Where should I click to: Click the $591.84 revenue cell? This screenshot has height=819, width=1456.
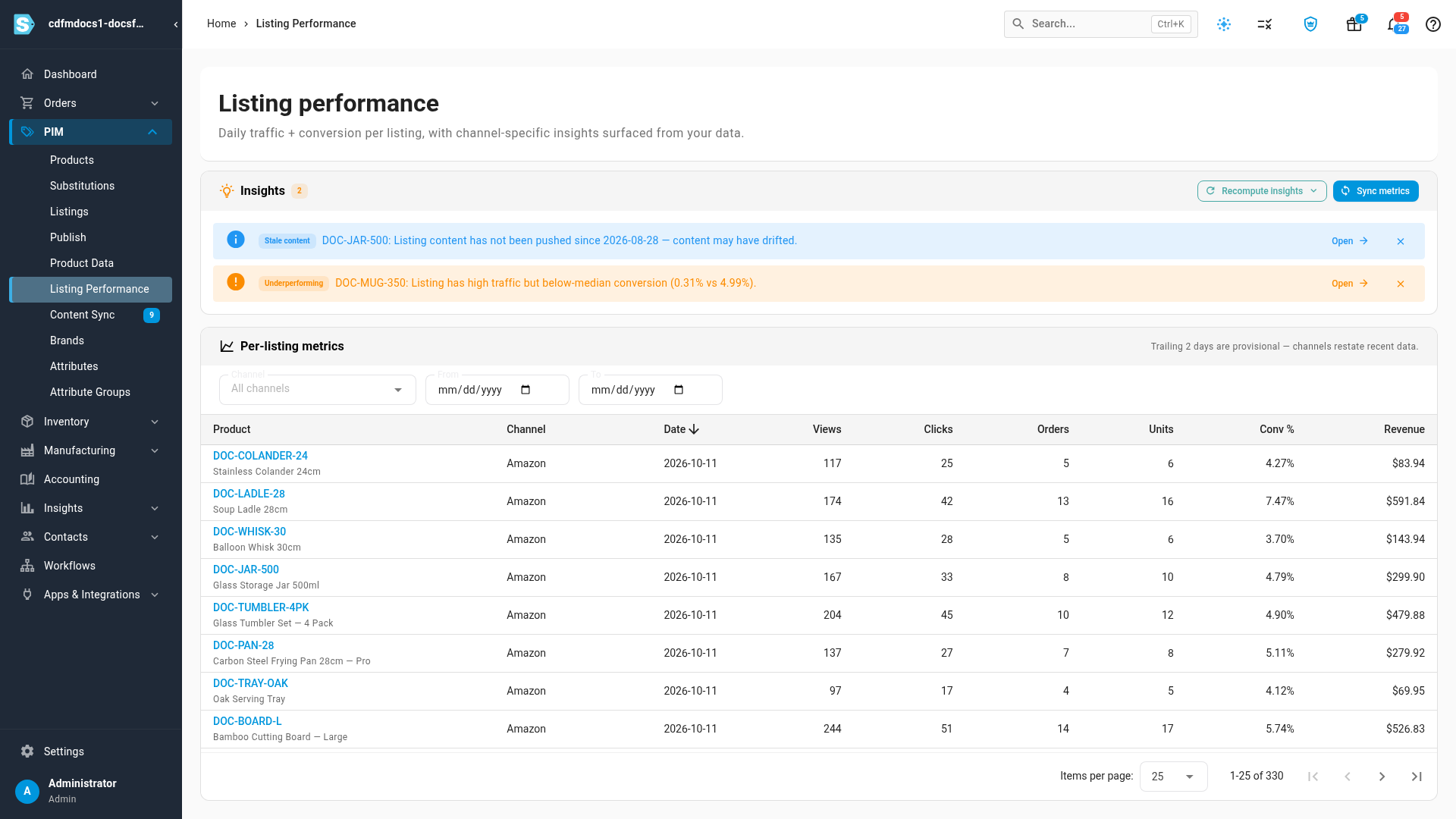pos(1405,501)
